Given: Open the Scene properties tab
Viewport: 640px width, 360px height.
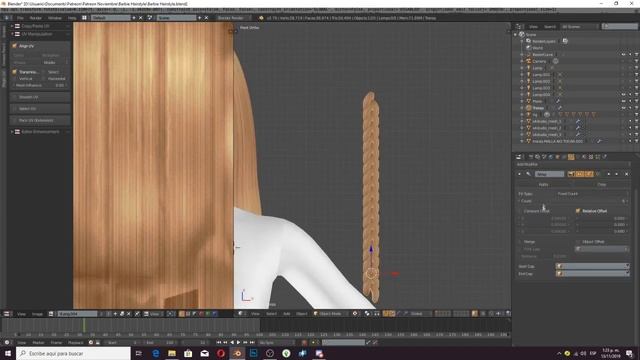Looking at the screenshot, I should (544, 157).
